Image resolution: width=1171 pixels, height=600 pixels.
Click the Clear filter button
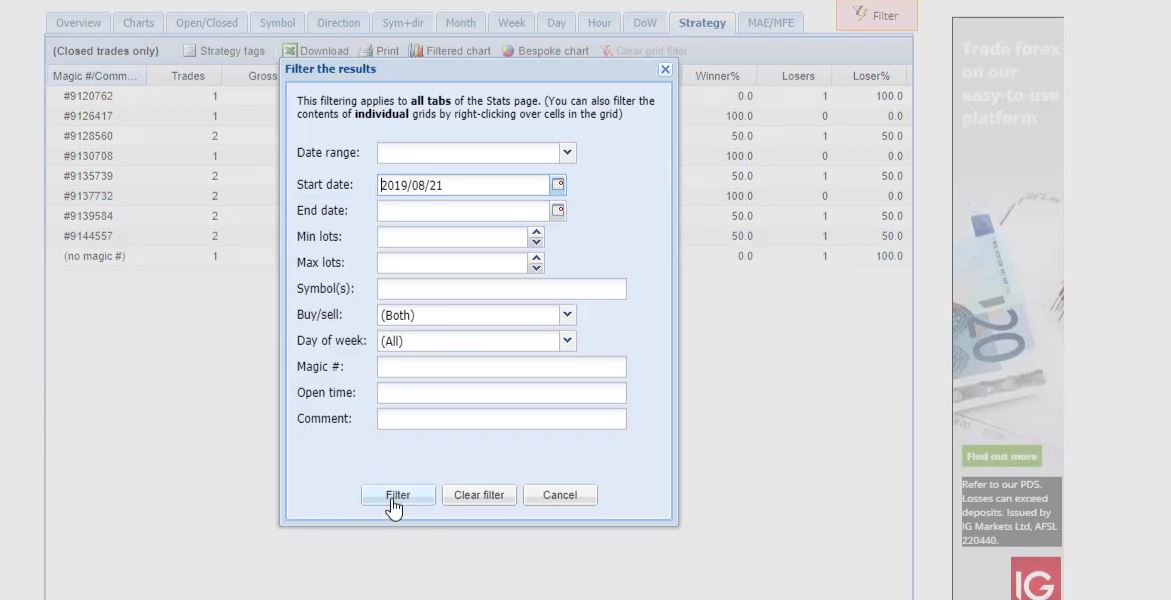(479, 495)
